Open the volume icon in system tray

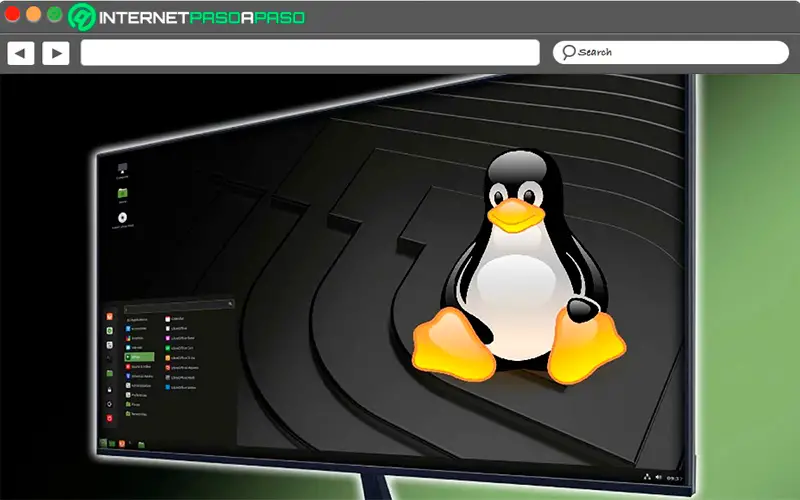(658, 477)
